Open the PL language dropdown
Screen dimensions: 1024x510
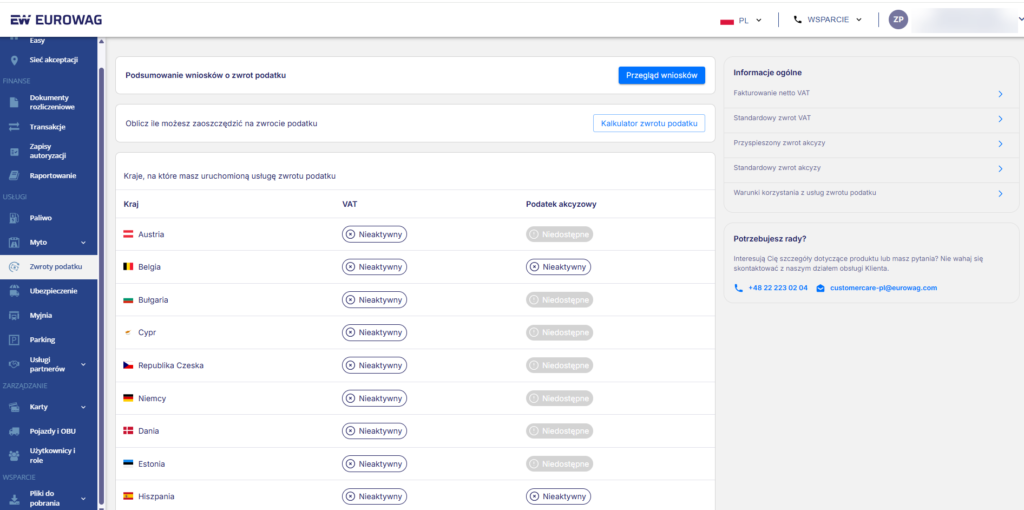[x=741, y=20]
